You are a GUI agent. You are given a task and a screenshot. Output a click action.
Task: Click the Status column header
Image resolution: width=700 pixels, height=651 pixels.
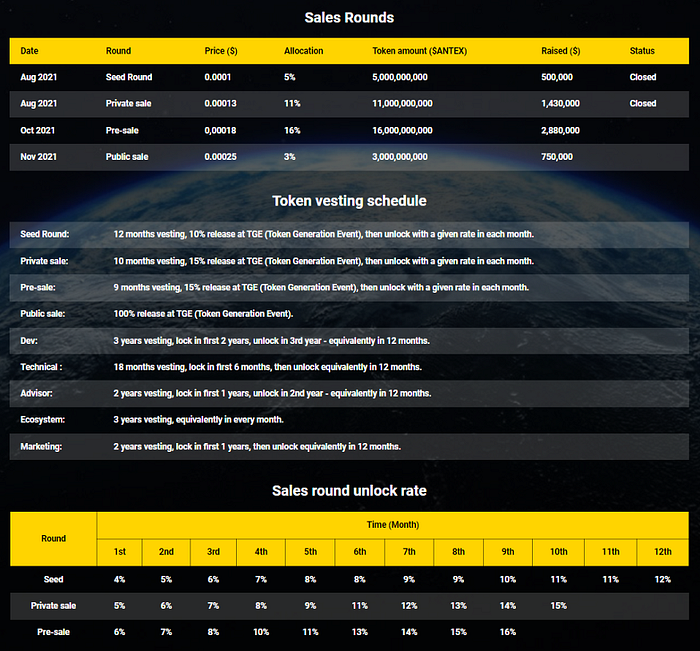pyautogui.click(x=642, y=51)
